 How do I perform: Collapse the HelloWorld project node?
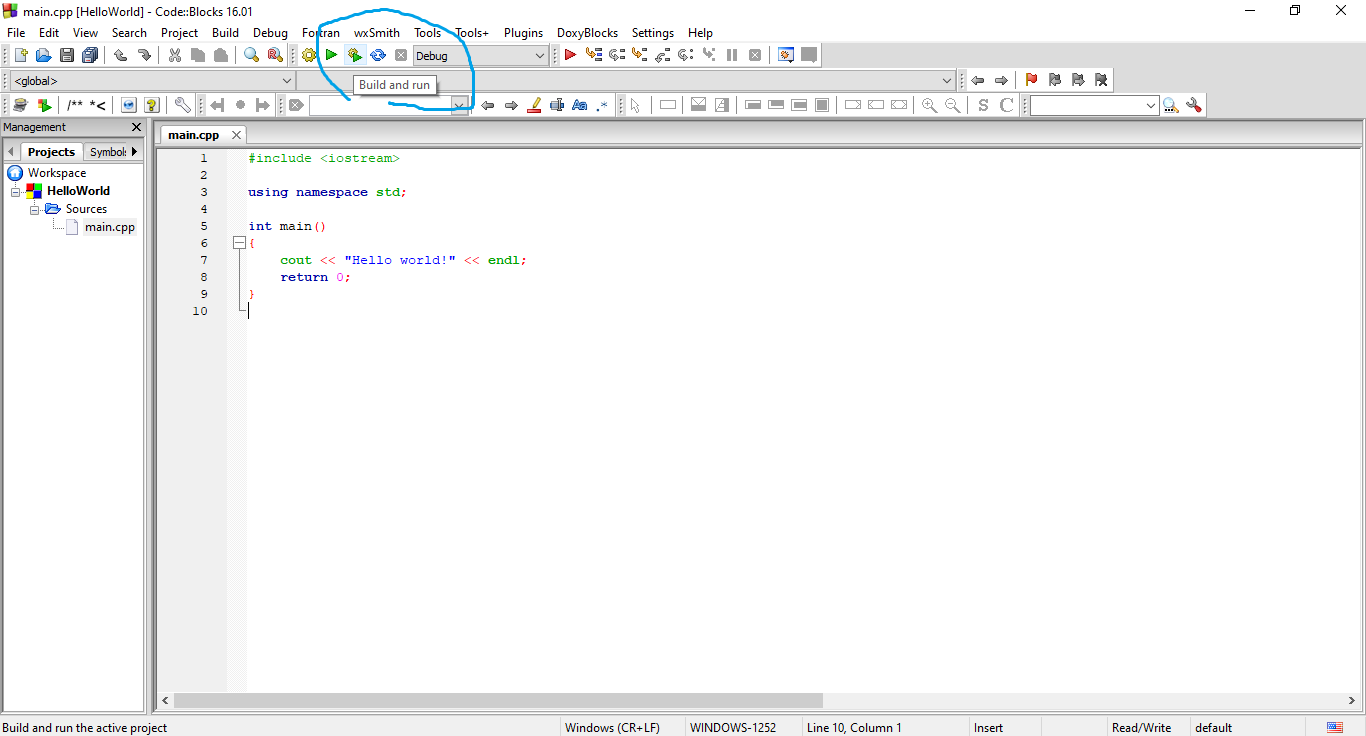(x=16, y=191)
